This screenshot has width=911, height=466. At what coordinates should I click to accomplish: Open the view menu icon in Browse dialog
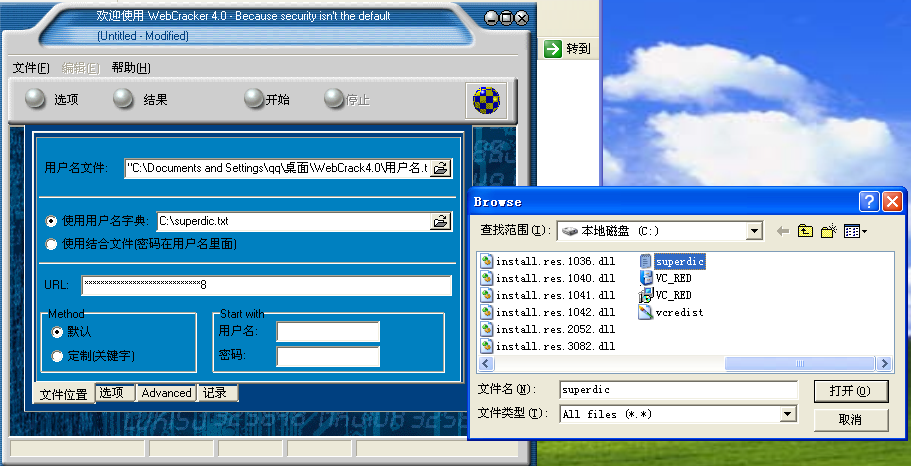(855, 231)
